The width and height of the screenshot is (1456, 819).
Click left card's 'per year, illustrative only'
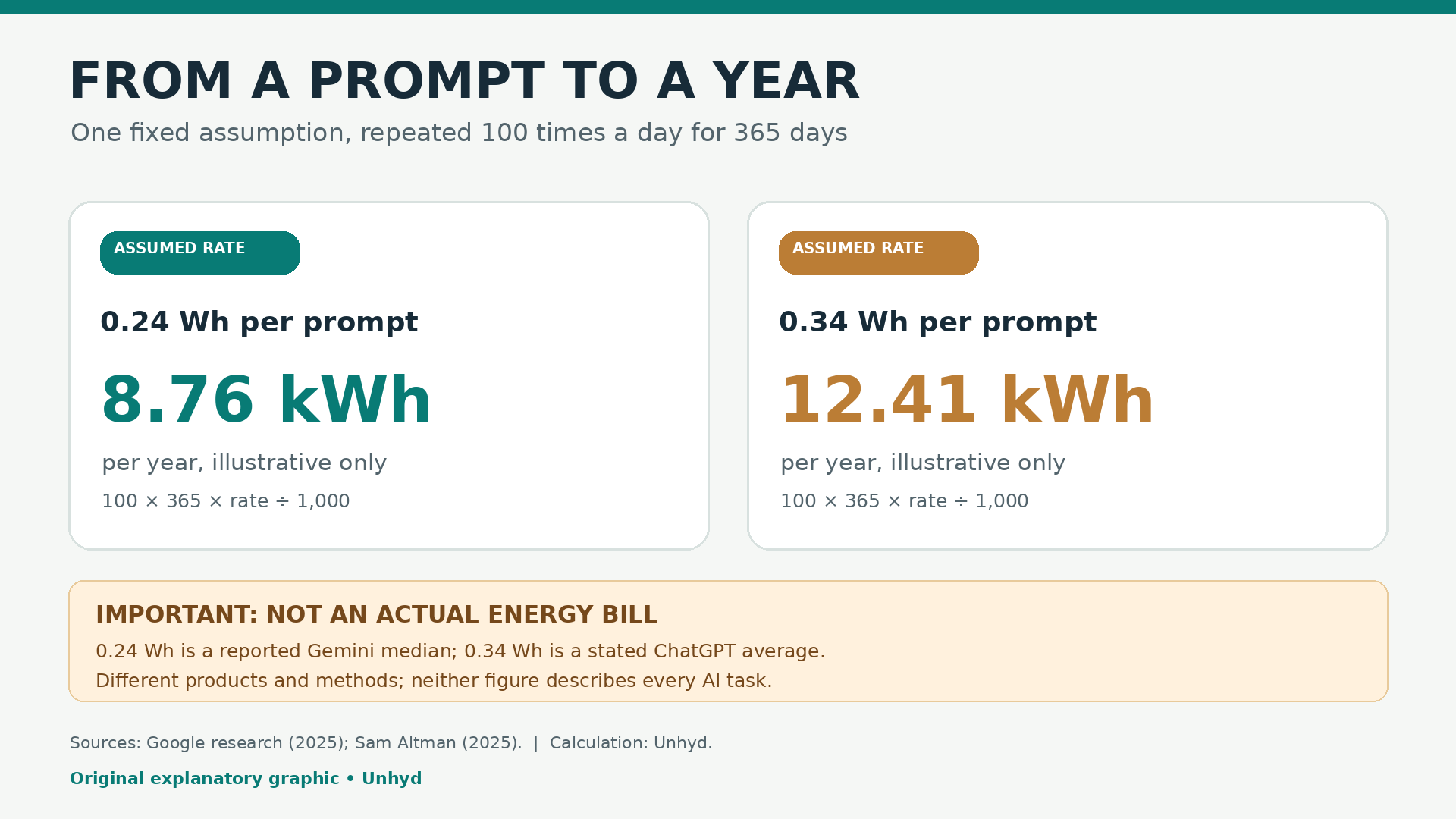click(x=244, y=463)
